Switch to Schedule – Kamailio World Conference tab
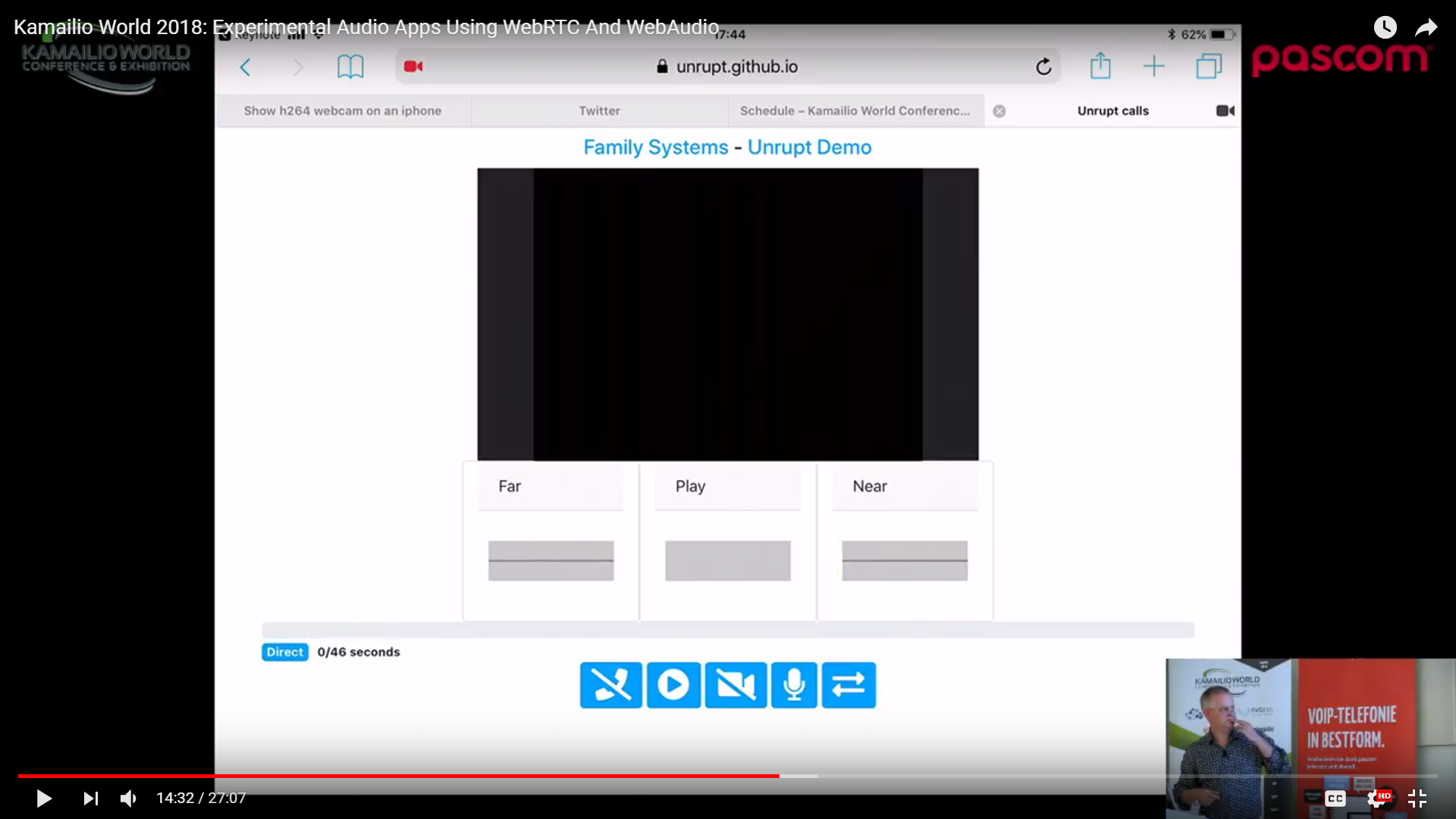This screenshot has height=819, width=1456. [855, 111]
